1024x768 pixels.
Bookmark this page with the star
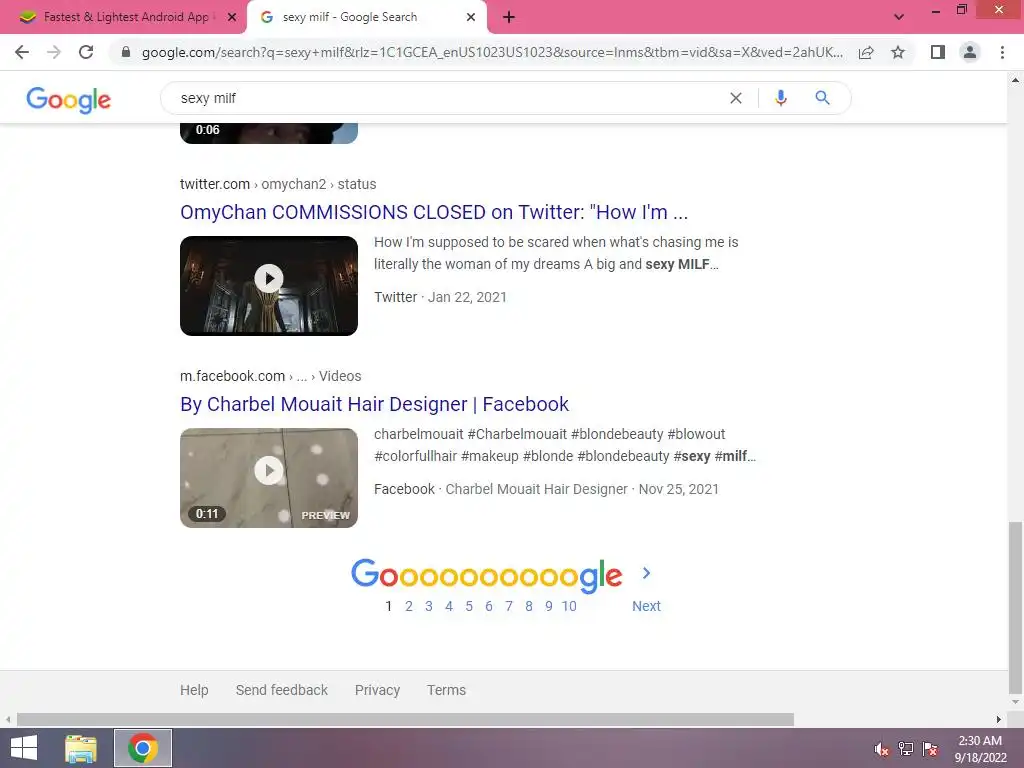(898, 52)
